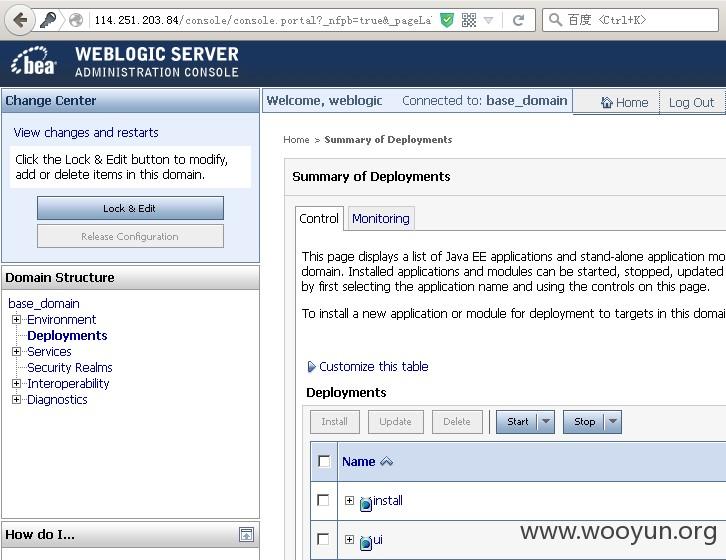Viewport: 726px width, 560px height.
Task: Click the How do I... panel title
Action: click(x=40, y=535)
